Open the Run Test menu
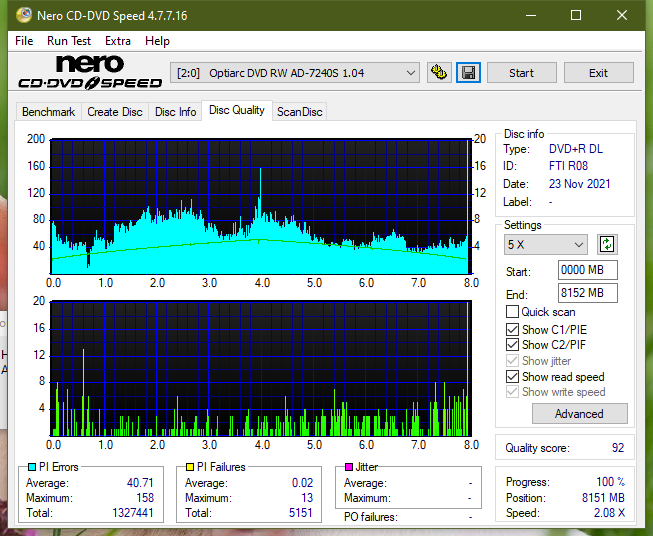653x536 pixels. point(69,41)
